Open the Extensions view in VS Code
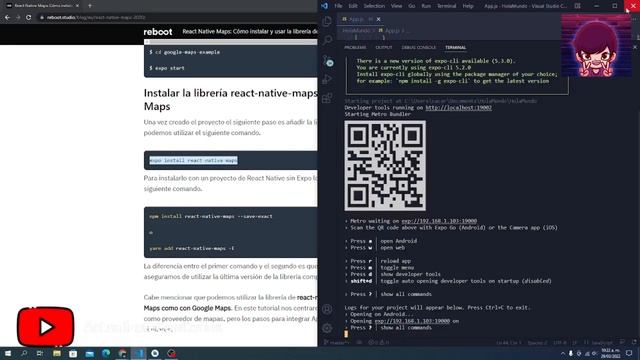 coord(327,98)
